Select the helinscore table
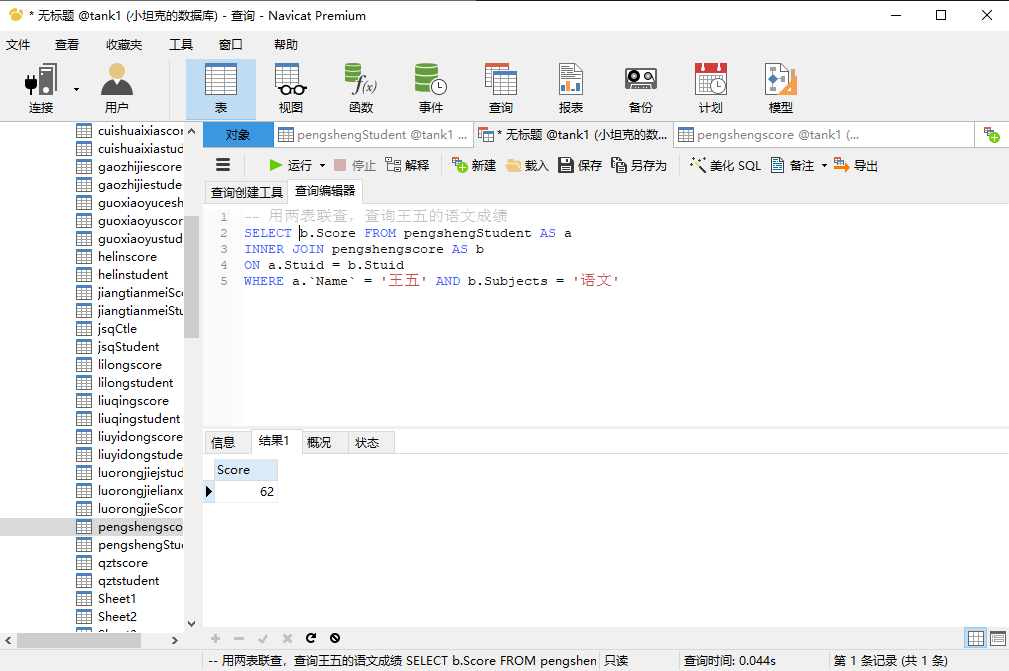This screenshot has height=671, width=1009. (x=127, y=257)
